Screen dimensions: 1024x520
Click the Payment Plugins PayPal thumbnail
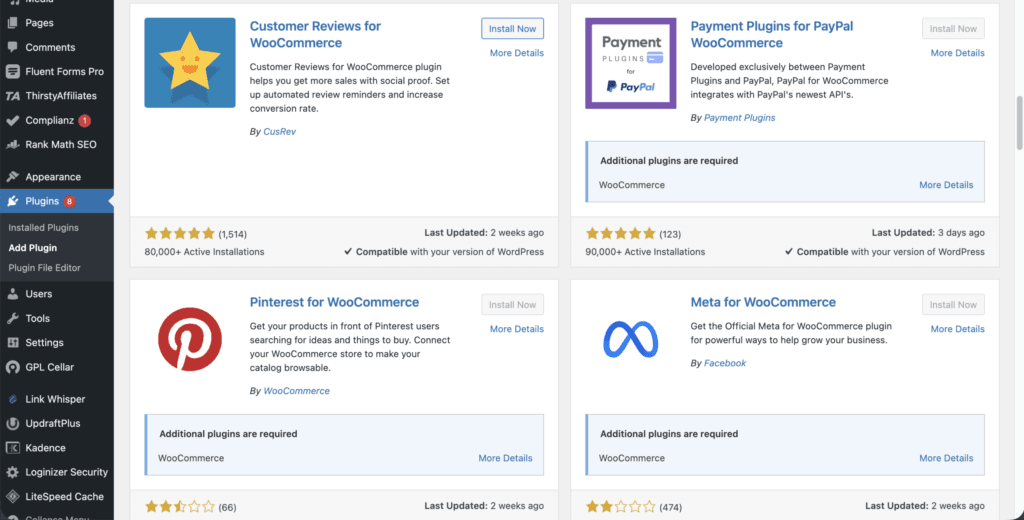click(x=631, y=63)
